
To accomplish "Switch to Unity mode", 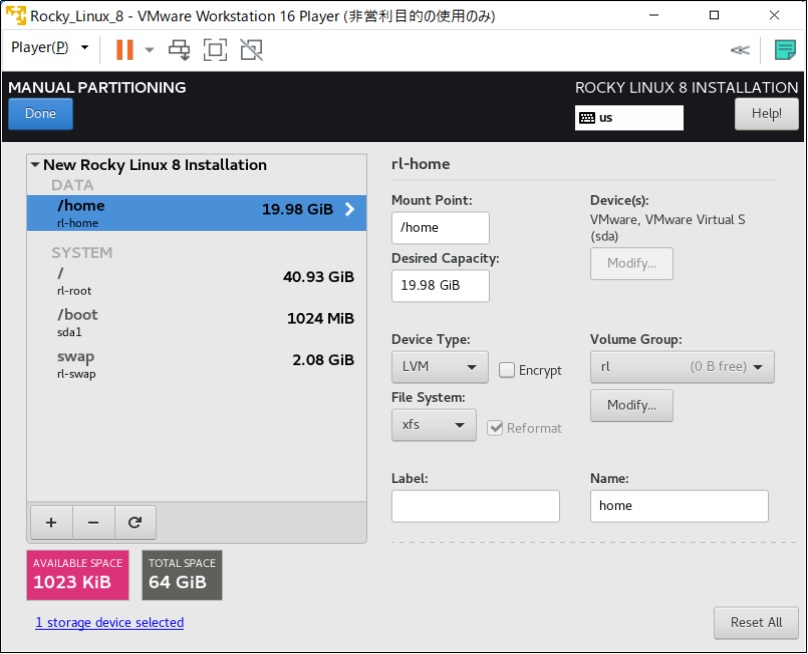I will (x=249, y=49).
